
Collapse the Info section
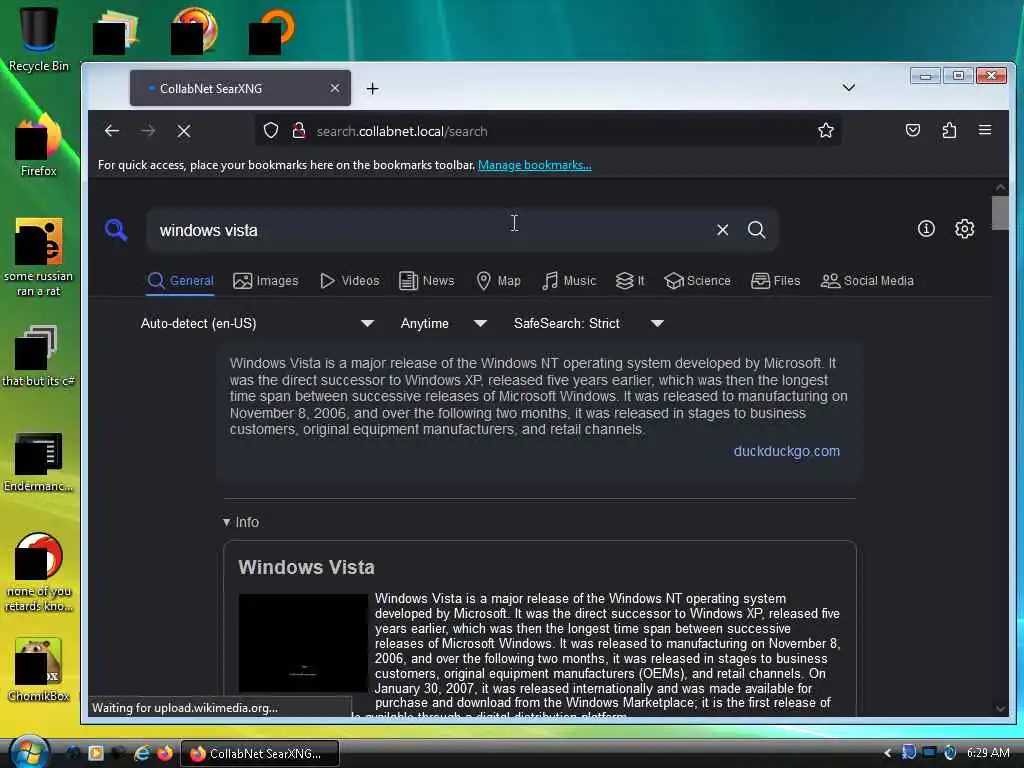pyautogui.click(x=241, y=522)
